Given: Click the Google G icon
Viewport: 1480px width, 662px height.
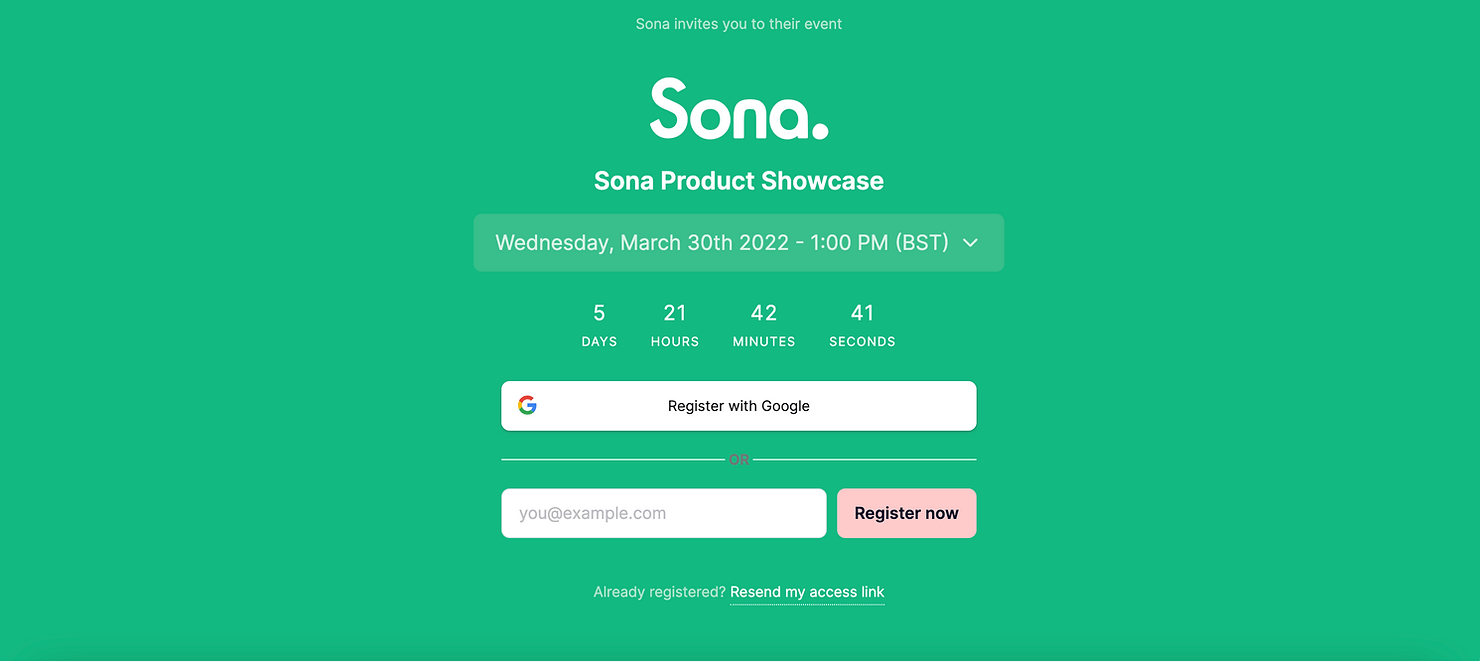Looking at the screenshot, I should [527, 405].
